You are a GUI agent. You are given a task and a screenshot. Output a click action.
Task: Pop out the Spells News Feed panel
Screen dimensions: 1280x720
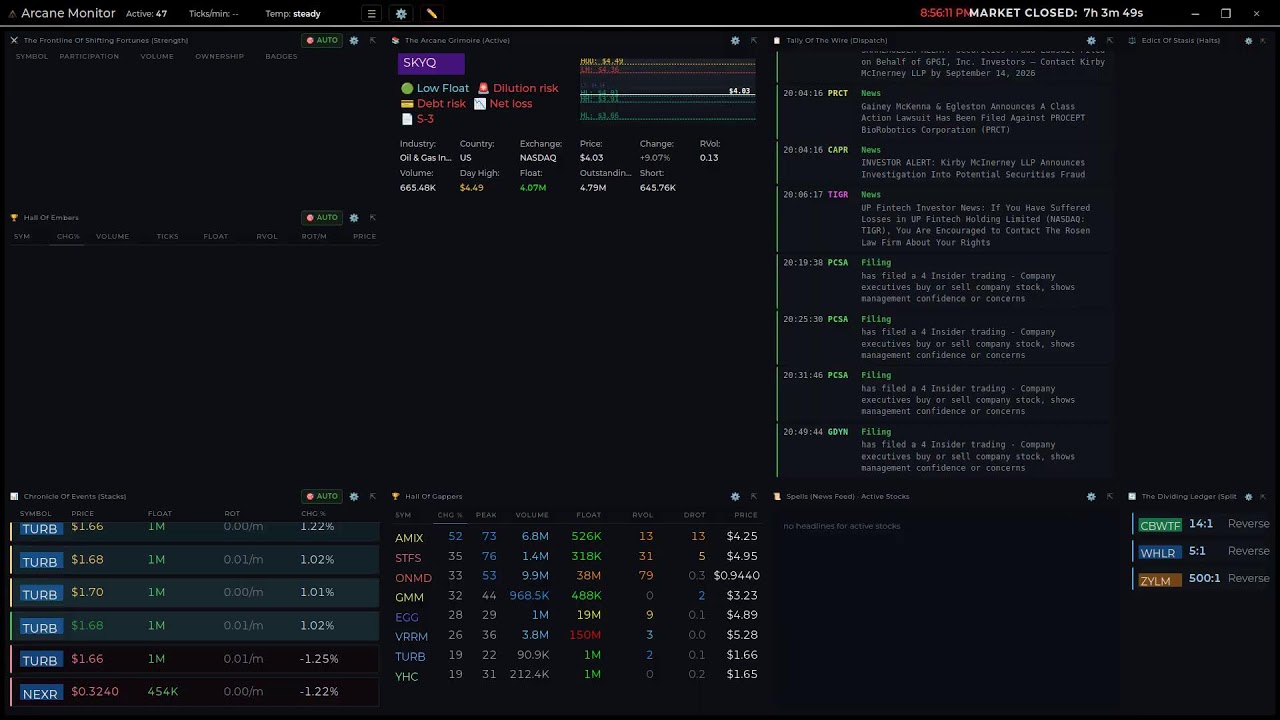(x=1109, y=496)
